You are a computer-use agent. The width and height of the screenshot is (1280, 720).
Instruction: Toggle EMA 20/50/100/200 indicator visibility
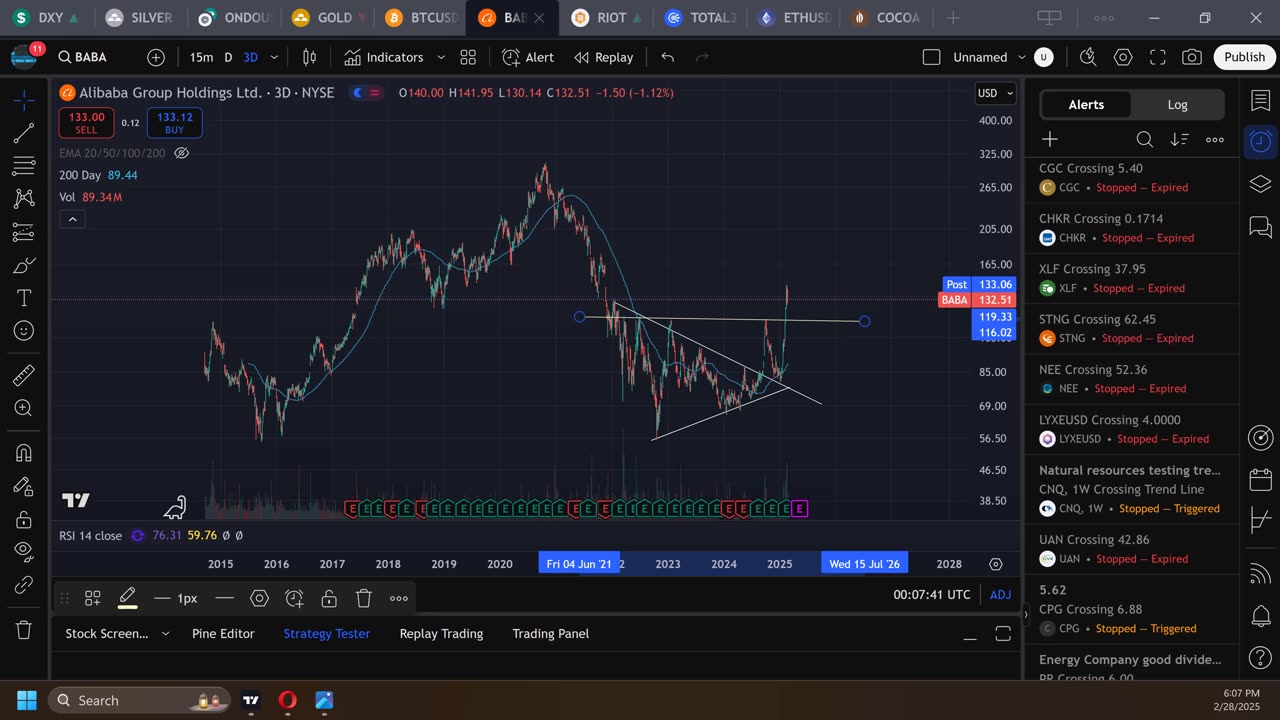pos(182,153)
